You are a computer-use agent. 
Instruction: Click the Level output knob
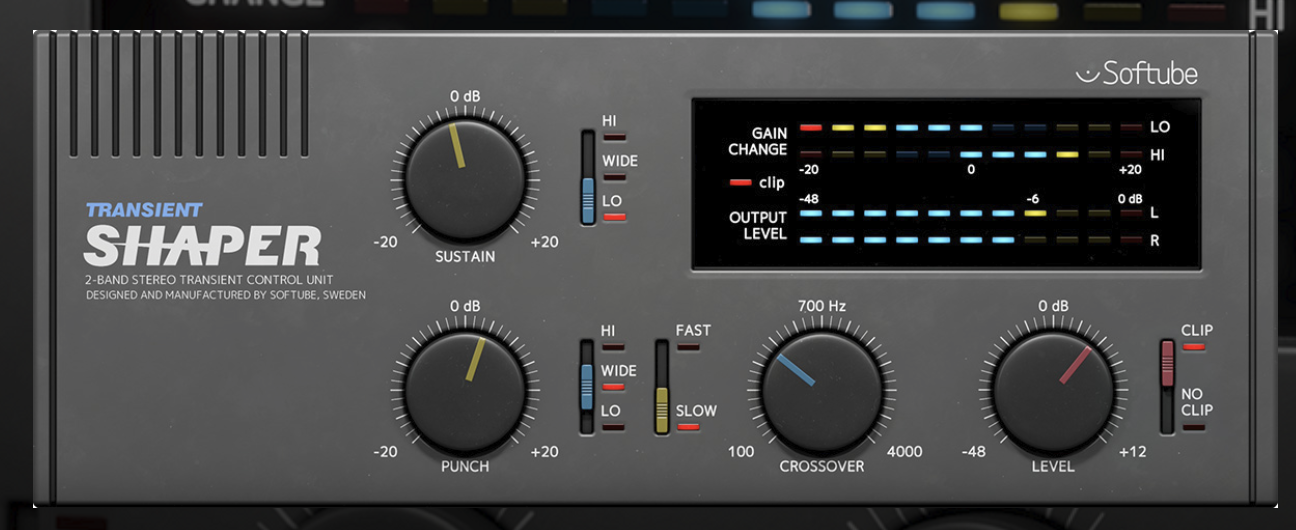coord(1053,390)
